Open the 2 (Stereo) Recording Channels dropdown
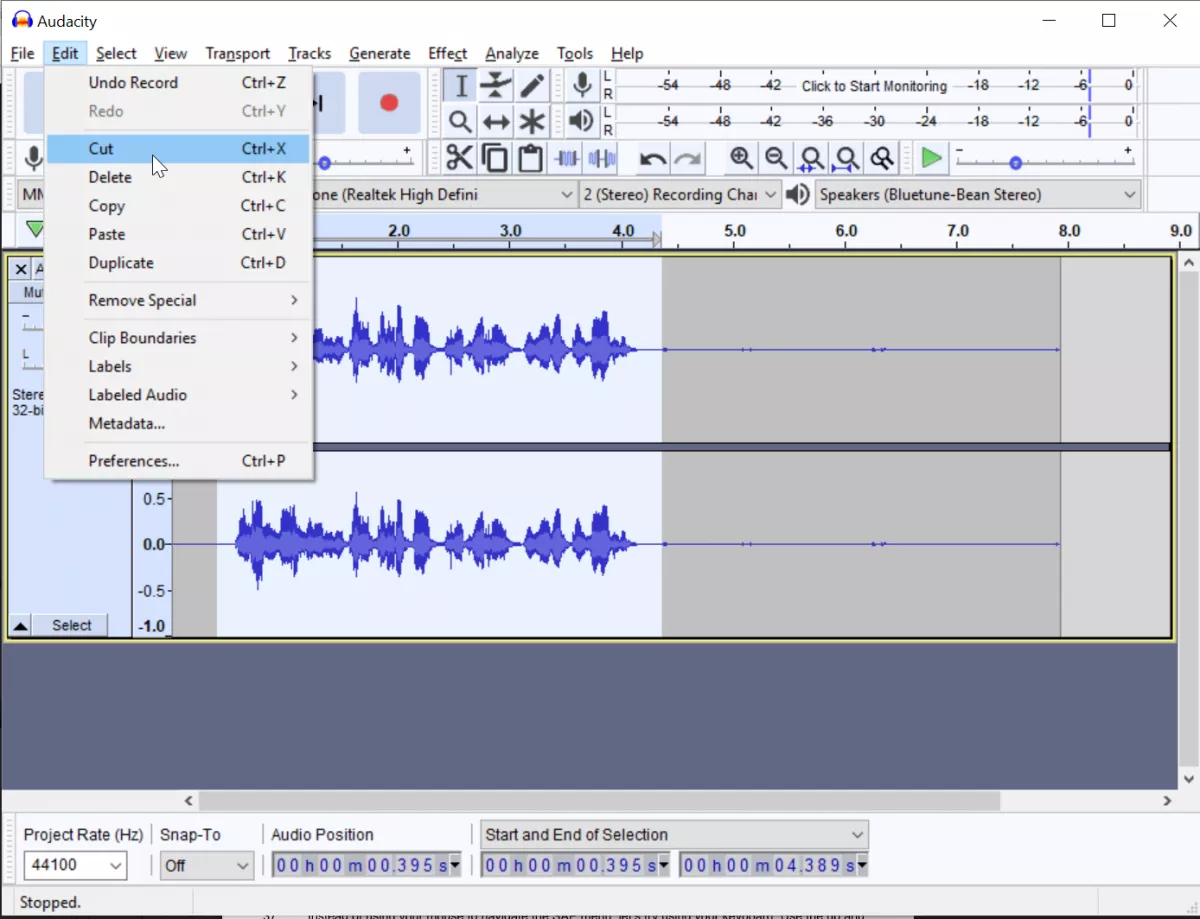 pyautogui.click(x=680, y=194)
